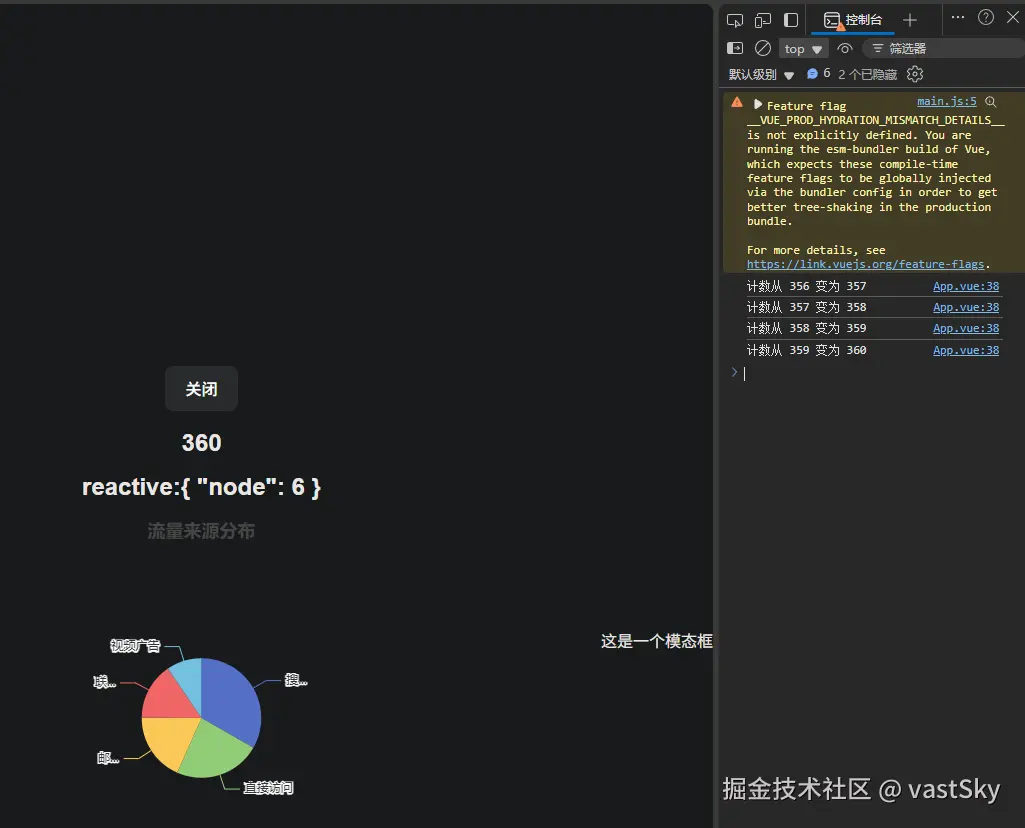Click the warning triangle icon in console
This screenshot has height=828, width=1025.
coord(737,103)
